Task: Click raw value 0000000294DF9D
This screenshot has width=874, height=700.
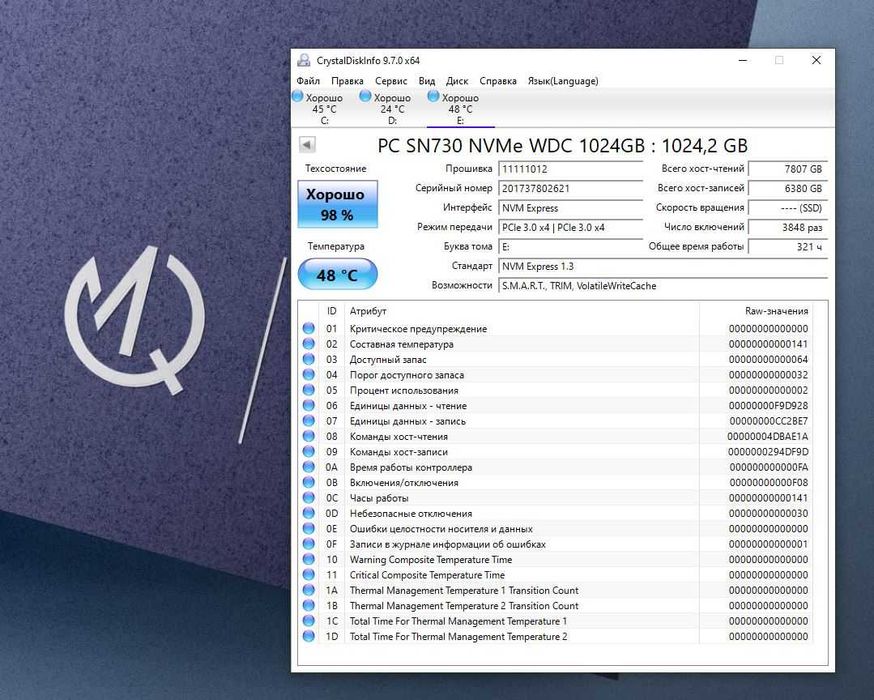Action: tap(768, 451)
